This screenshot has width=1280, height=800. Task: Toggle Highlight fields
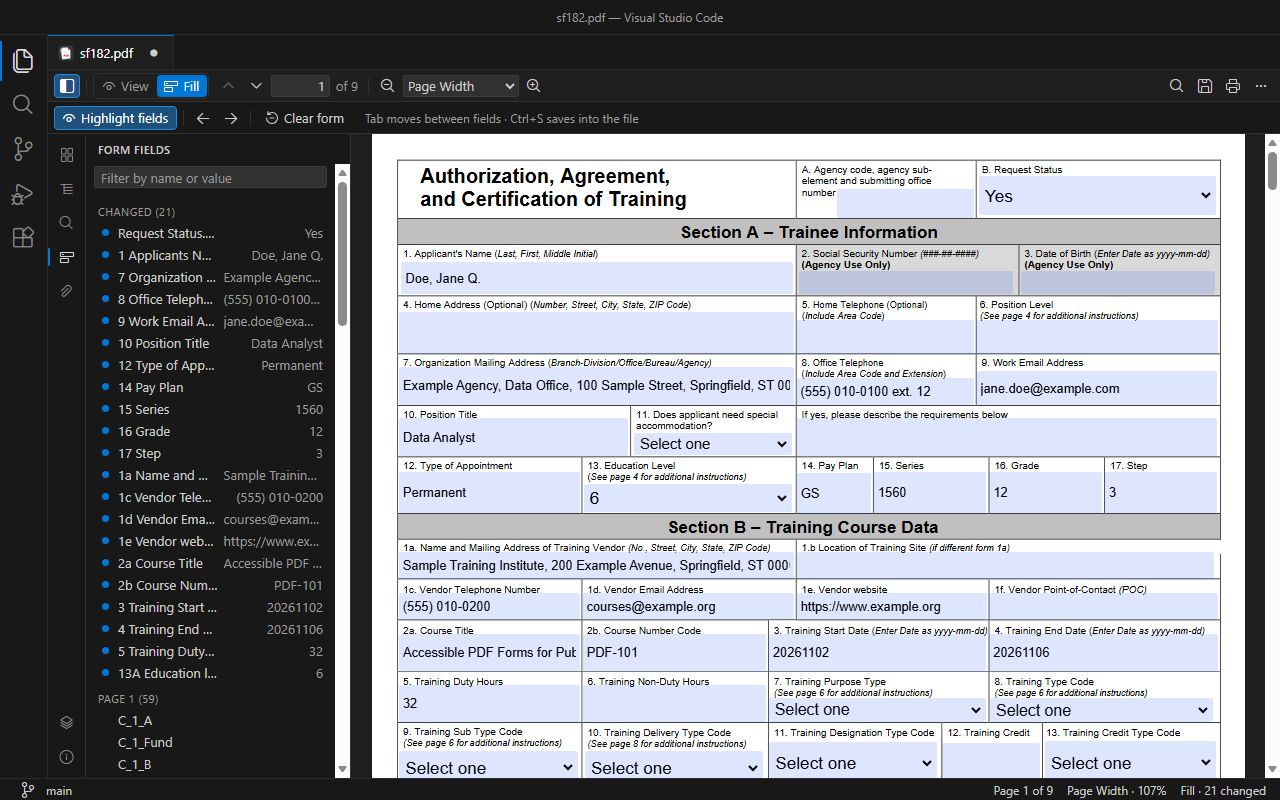coord(115,118)
